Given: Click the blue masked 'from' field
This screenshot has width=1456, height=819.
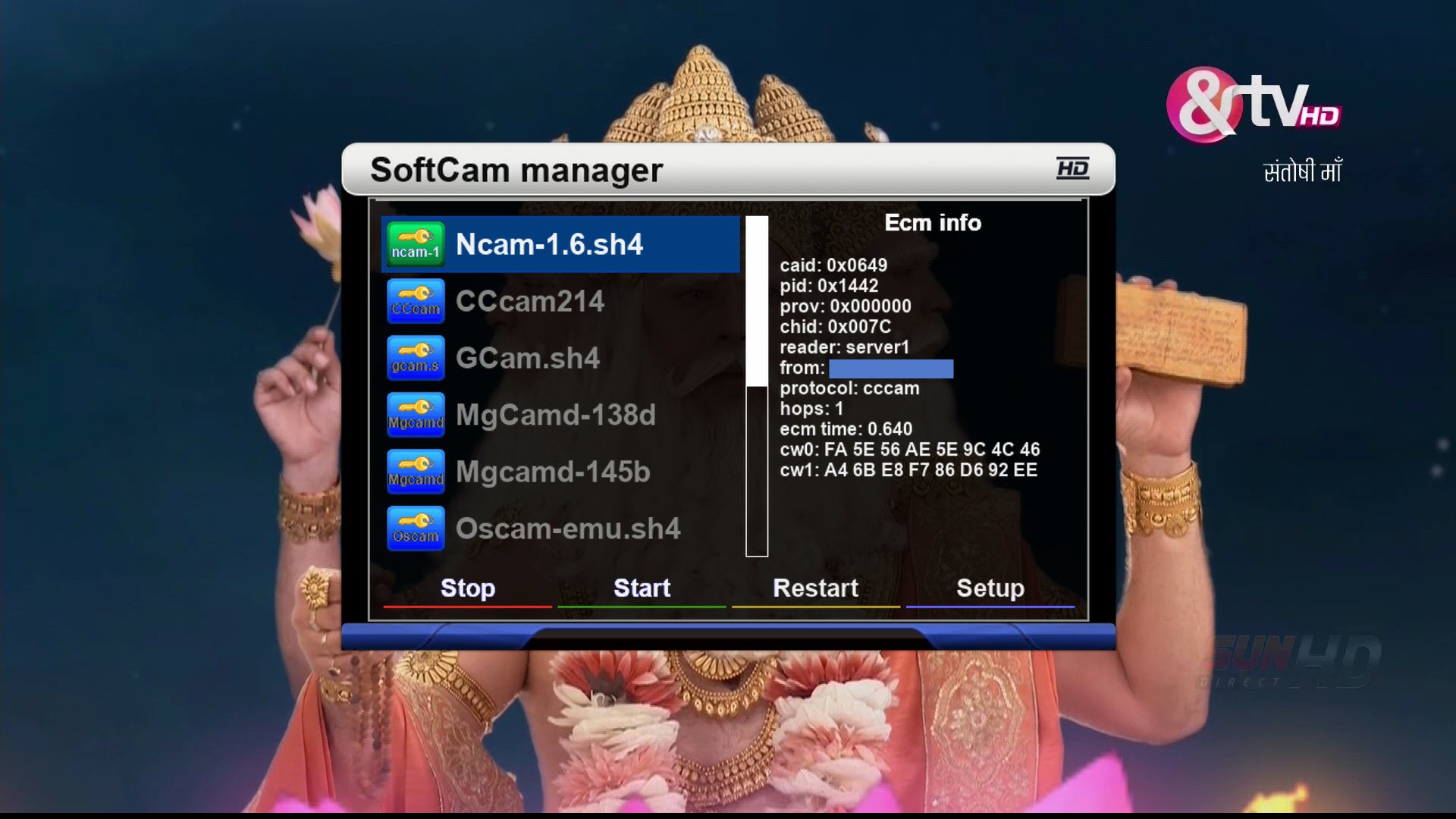Looking at the screenshot, I should (x=891, y=369).
